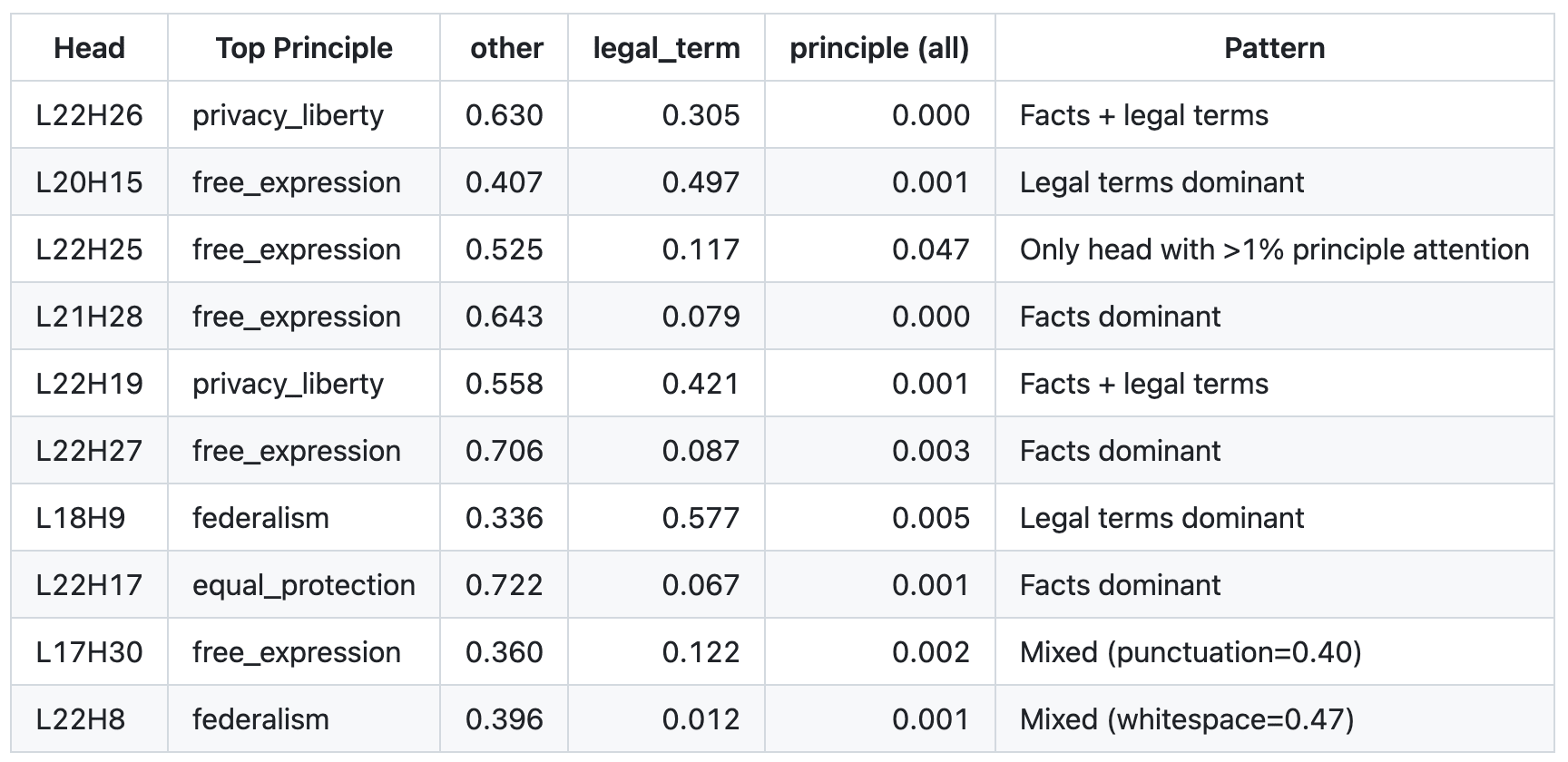Click the L22H25 head cell
Screen dimensions: 1568x762
coord(89,249)
